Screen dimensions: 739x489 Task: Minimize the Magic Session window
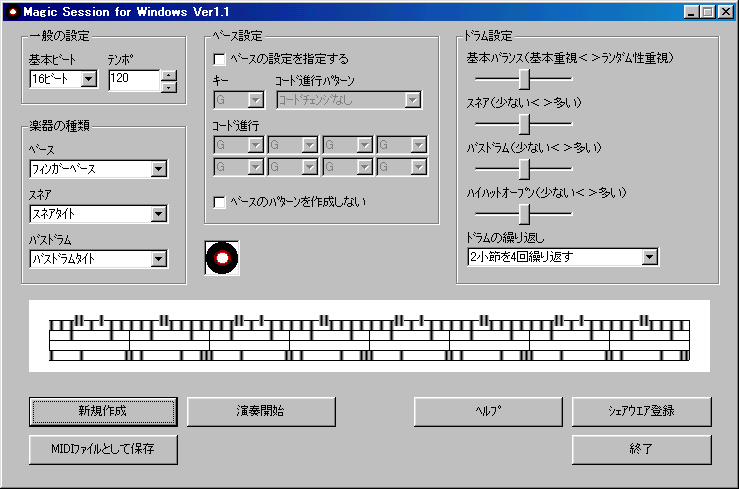coord(691,12)
